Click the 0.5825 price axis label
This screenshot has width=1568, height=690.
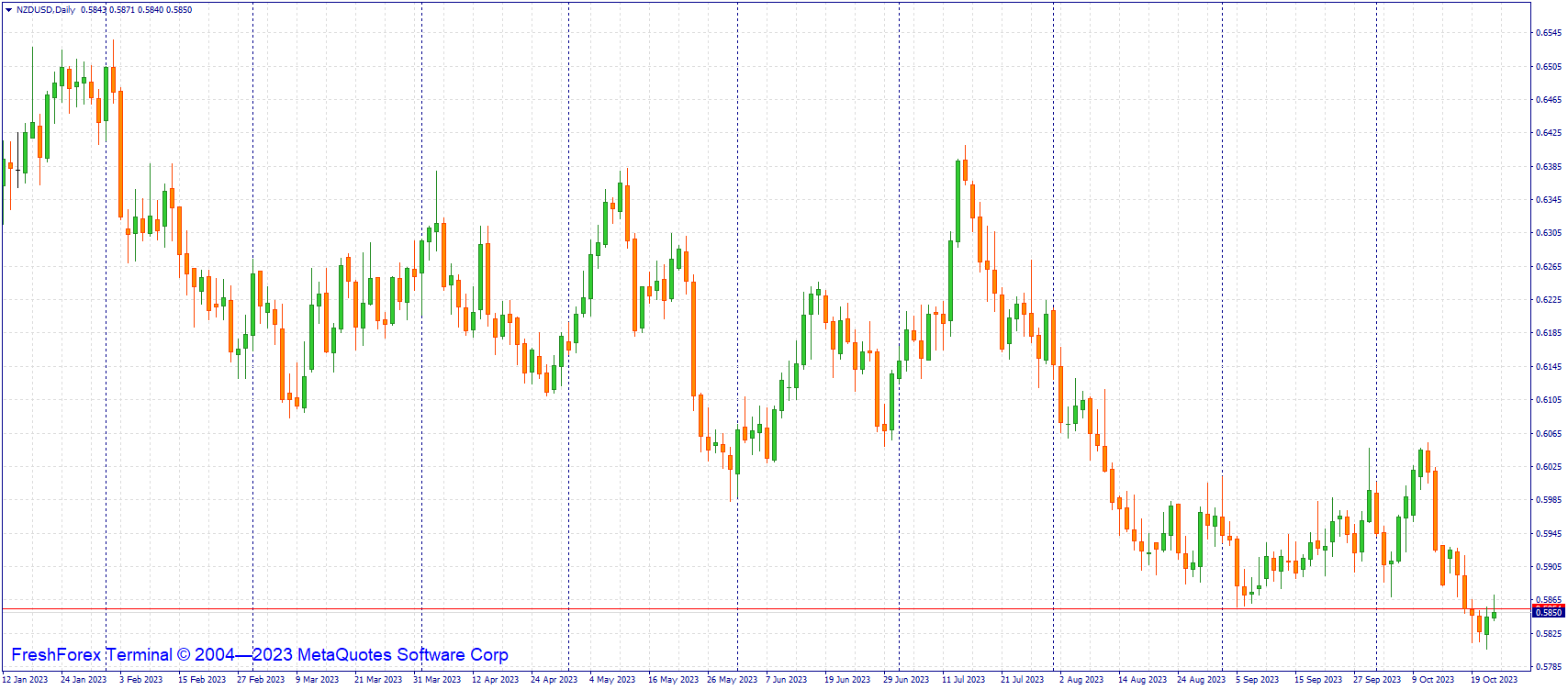[x=1550, y=633]
